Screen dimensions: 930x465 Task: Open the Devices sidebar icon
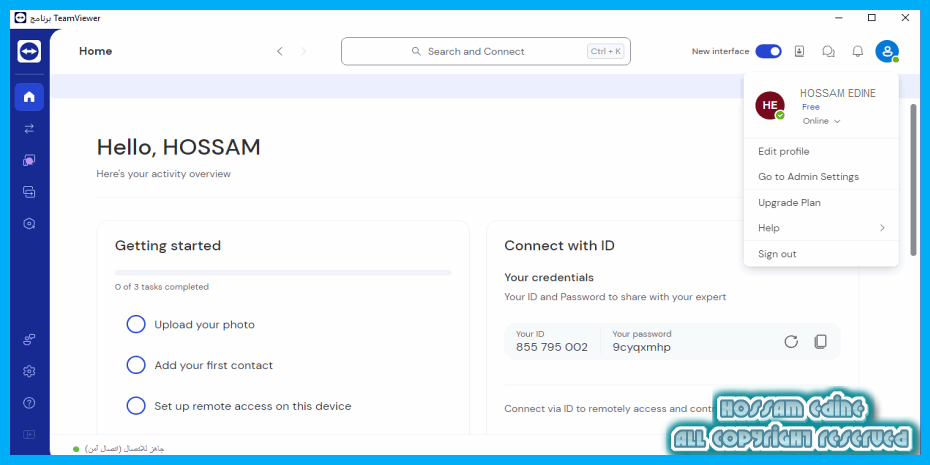tap(29, 192)
